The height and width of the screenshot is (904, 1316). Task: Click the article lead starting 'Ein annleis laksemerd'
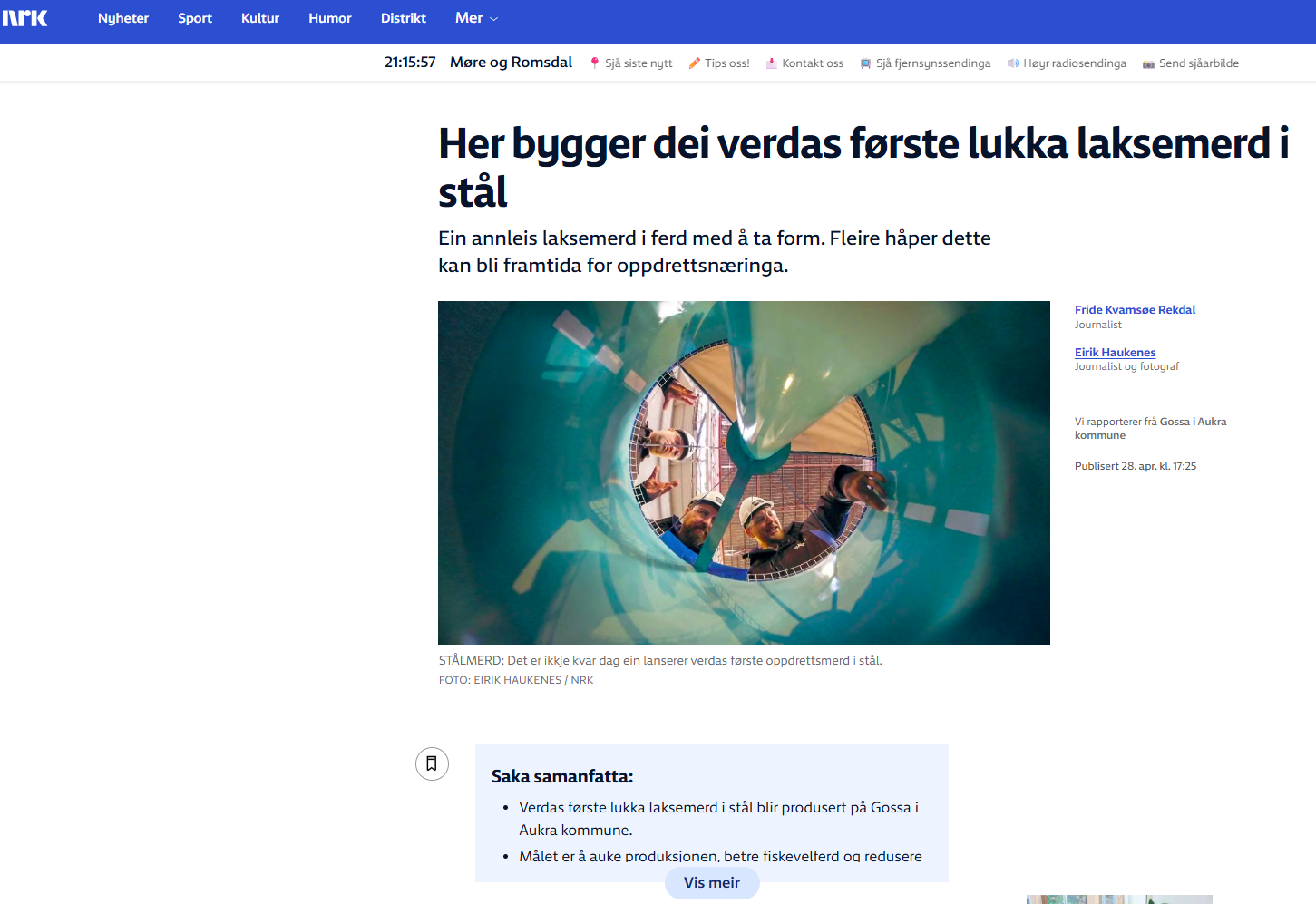tap(715, 251)
